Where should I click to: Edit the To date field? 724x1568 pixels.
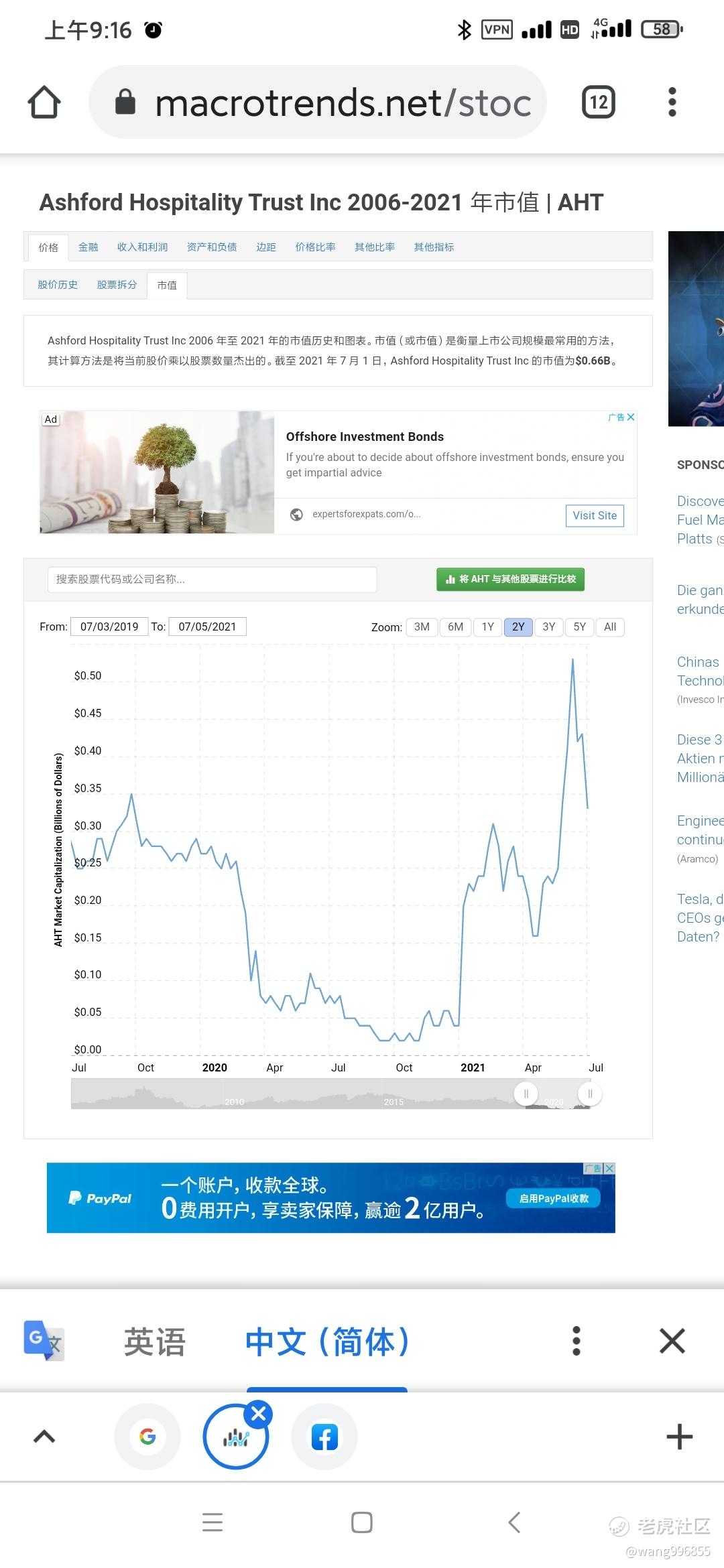pos(207,627)
